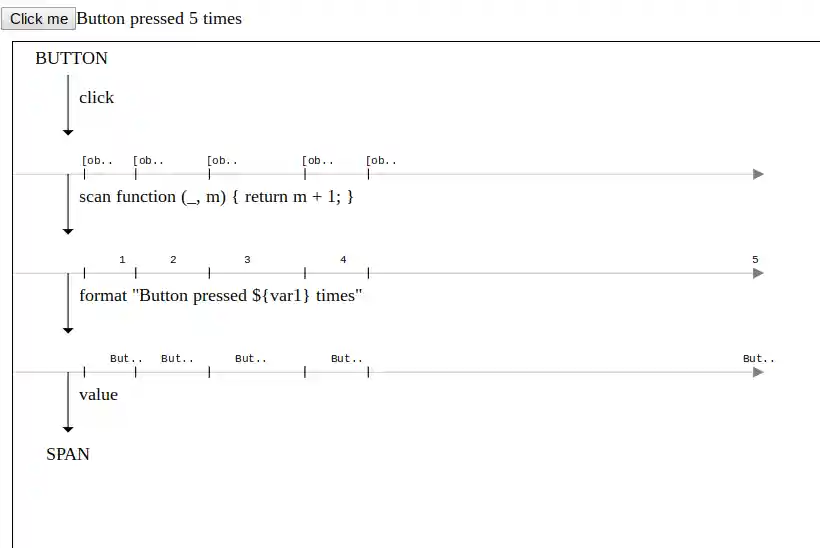Screen dimensions: 820x548
Task: Select the BUTTON node label
Action: coord(71,58)
